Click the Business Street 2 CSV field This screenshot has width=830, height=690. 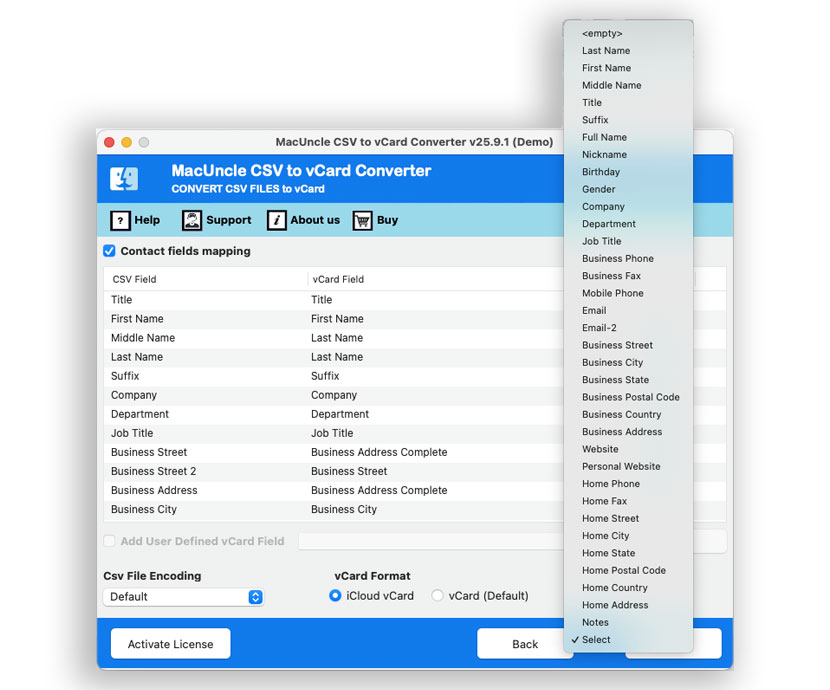click(x=154, y=471)
